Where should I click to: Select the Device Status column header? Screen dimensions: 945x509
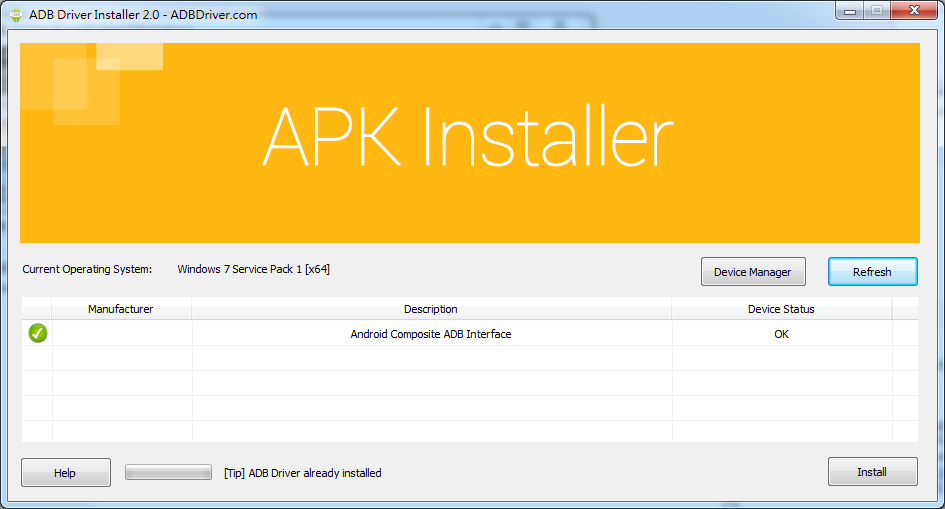click(x=781, y=308)
